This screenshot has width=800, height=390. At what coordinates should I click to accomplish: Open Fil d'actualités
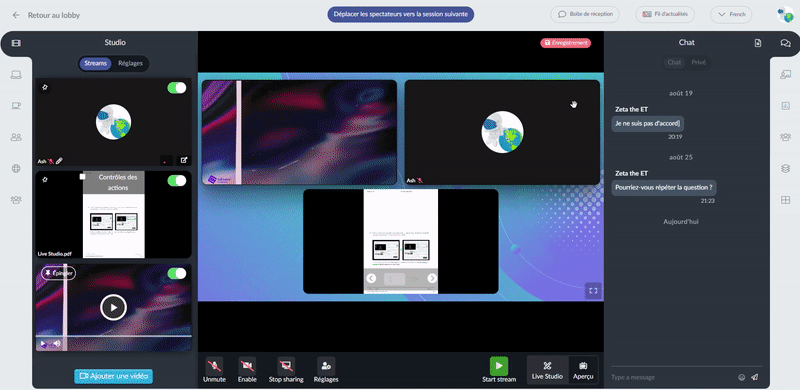[x=665, y=14]
